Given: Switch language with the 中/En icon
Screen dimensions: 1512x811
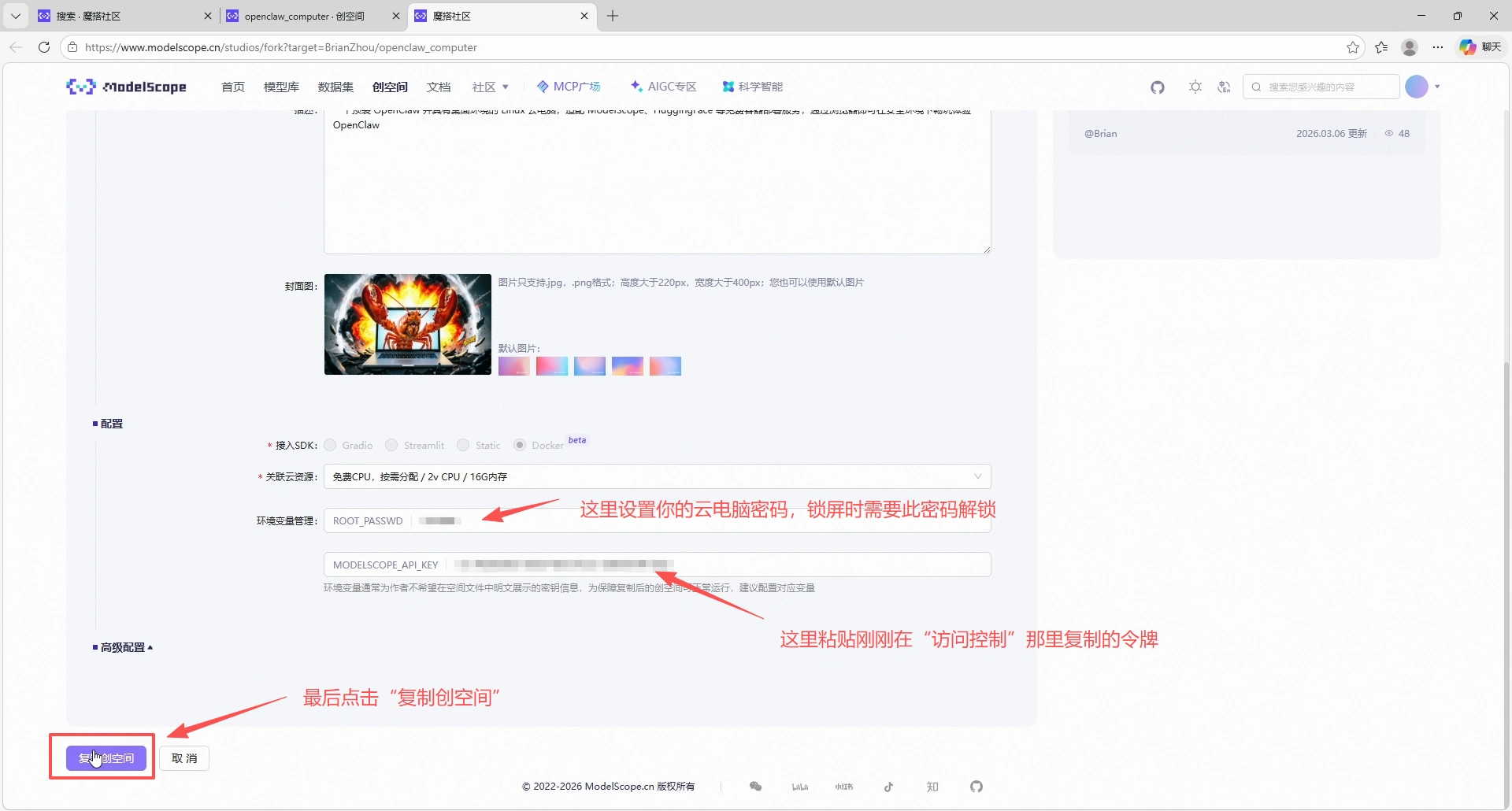Looking at the screenshot, I should [x=1224, y=87].
